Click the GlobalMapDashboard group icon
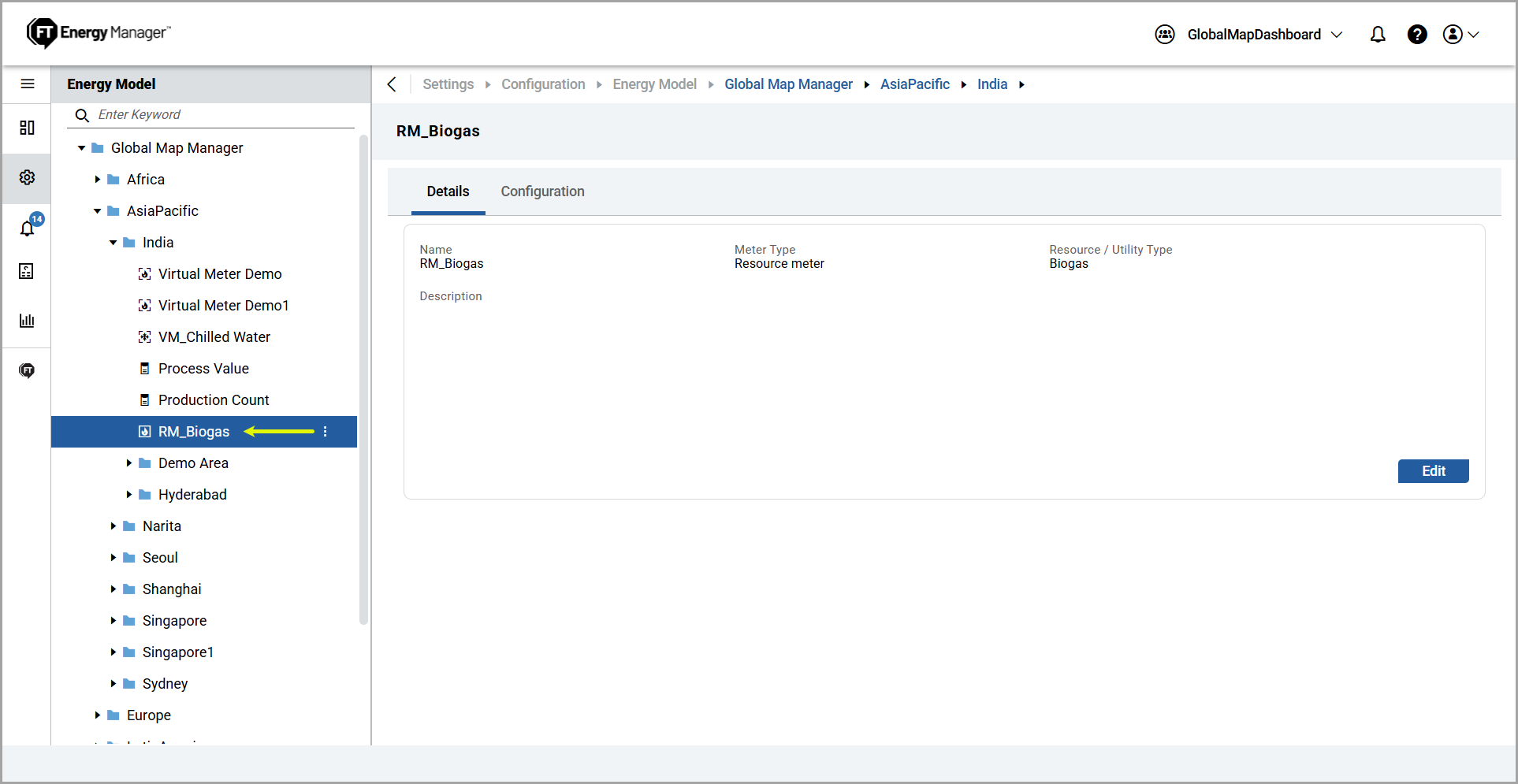 point(1165,35)
